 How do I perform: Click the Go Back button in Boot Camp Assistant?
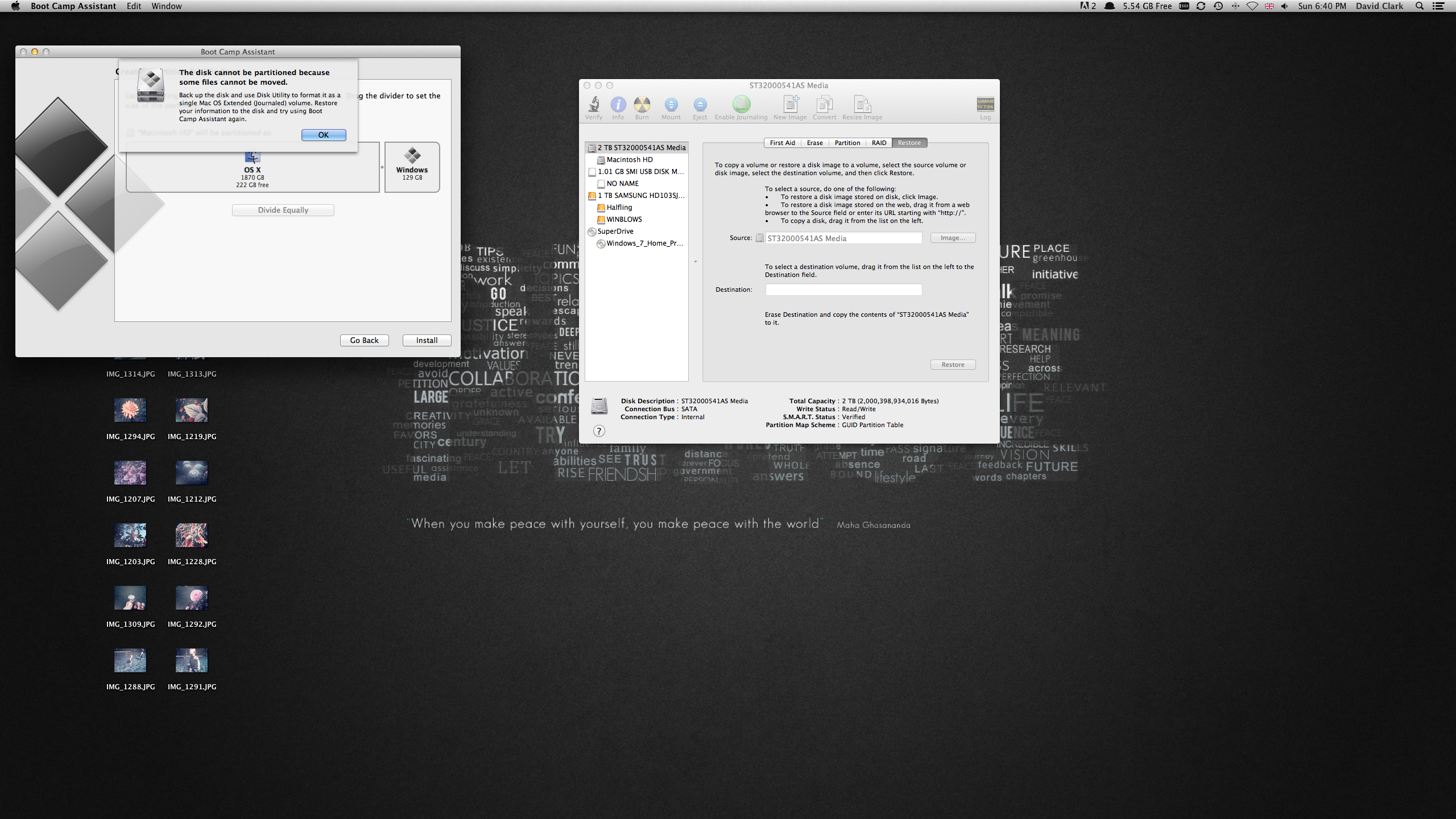coord(364,340)
